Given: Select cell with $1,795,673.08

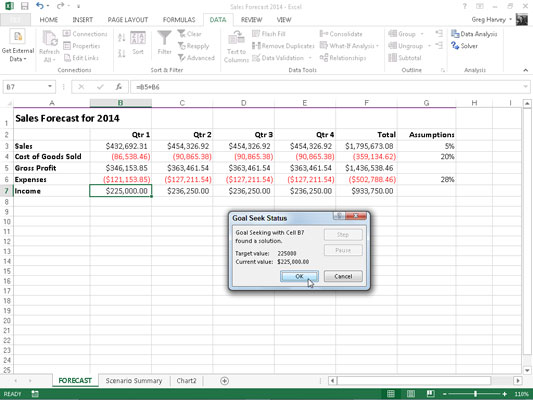Looking at the screenshot, I should 366,146.
